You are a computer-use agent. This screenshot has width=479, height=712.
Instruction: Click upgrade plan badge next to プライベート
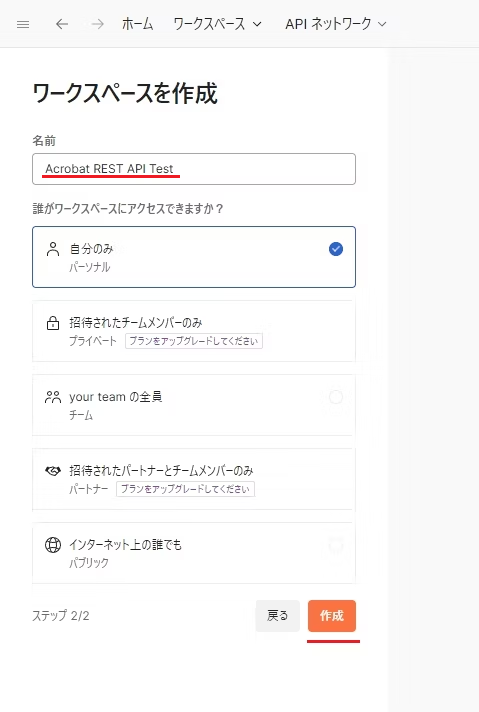194,341
